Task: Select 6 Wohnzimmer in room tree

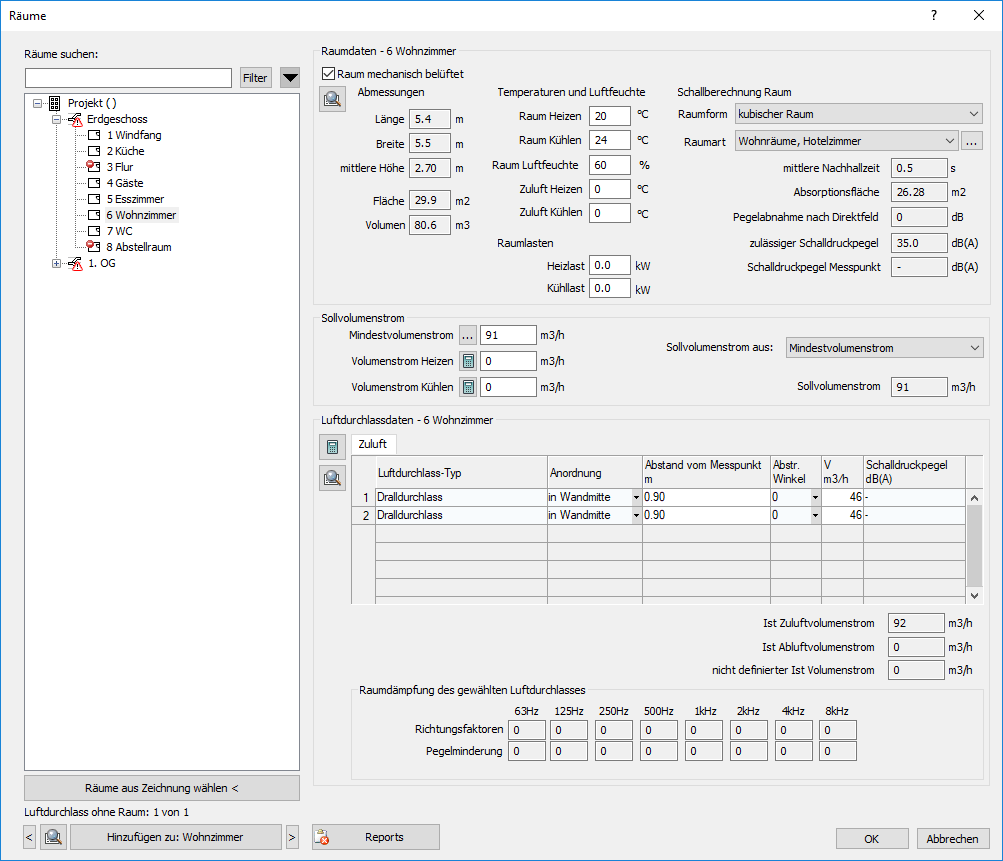Action: [x=141, y=215]
